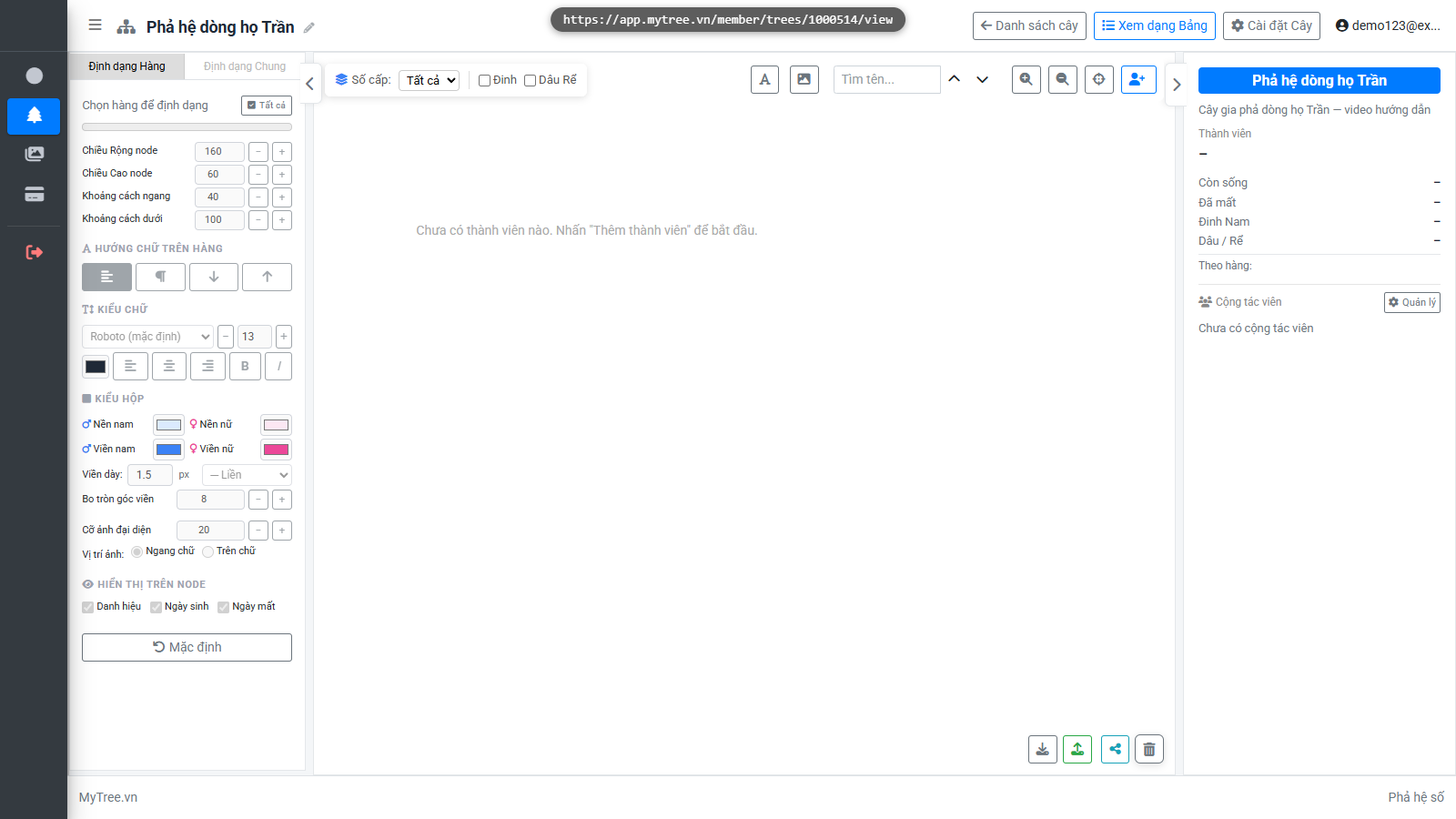Check the Dâu Rể filter checkbox
Viewport: 1456px width, 819px height.
tap(531, 80)
